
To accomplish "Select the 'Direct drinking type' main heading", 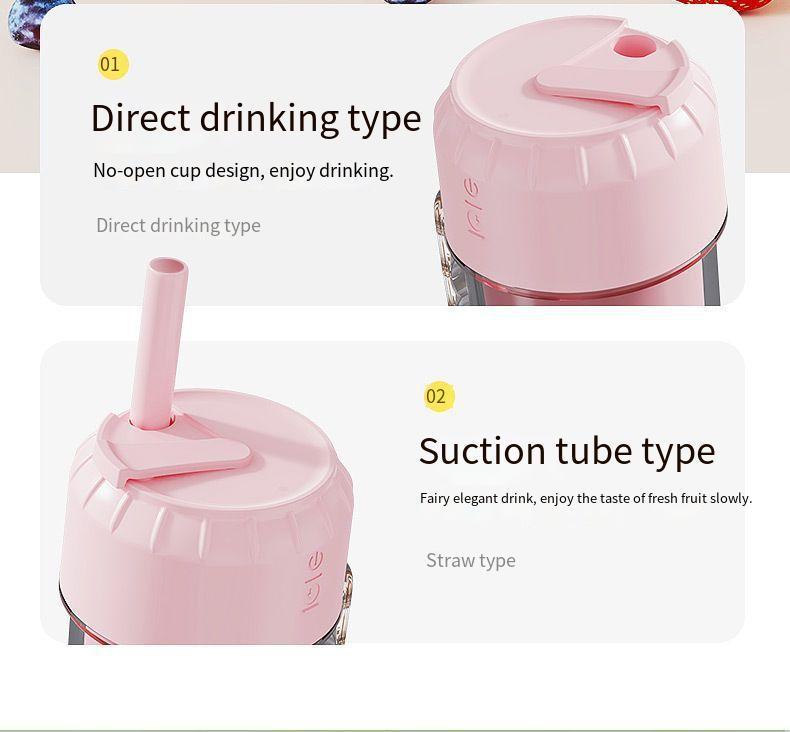I will pos(256,119).
